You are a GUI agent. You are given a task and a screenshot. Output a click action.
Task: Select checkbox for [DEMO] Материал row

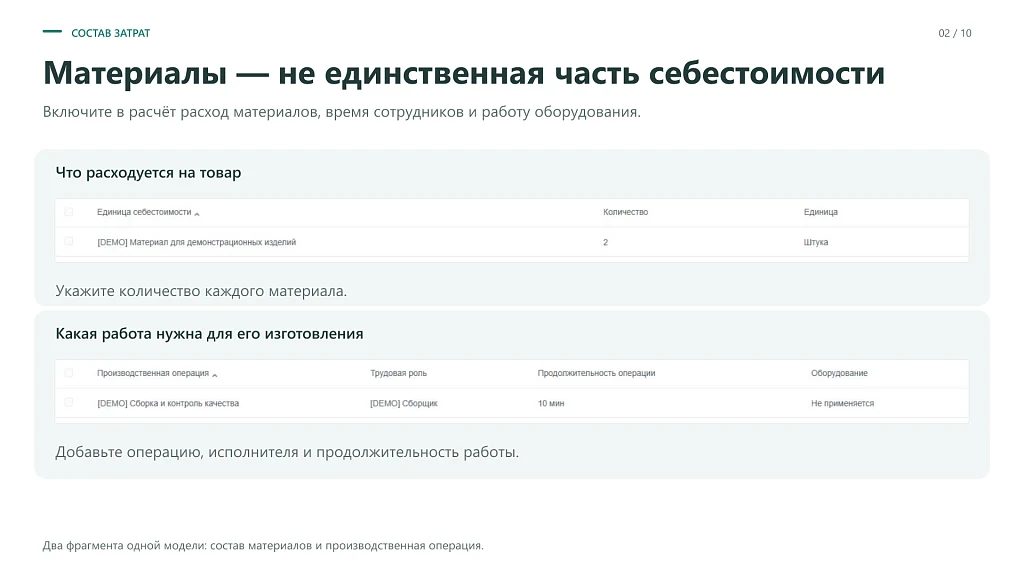pyautogui.click(x=69, y=242)
